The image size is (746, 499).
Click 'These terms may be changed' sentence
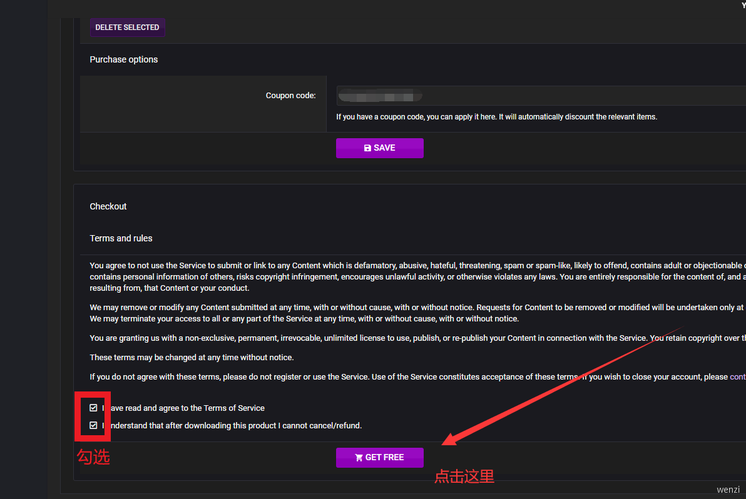pos(191,358)
